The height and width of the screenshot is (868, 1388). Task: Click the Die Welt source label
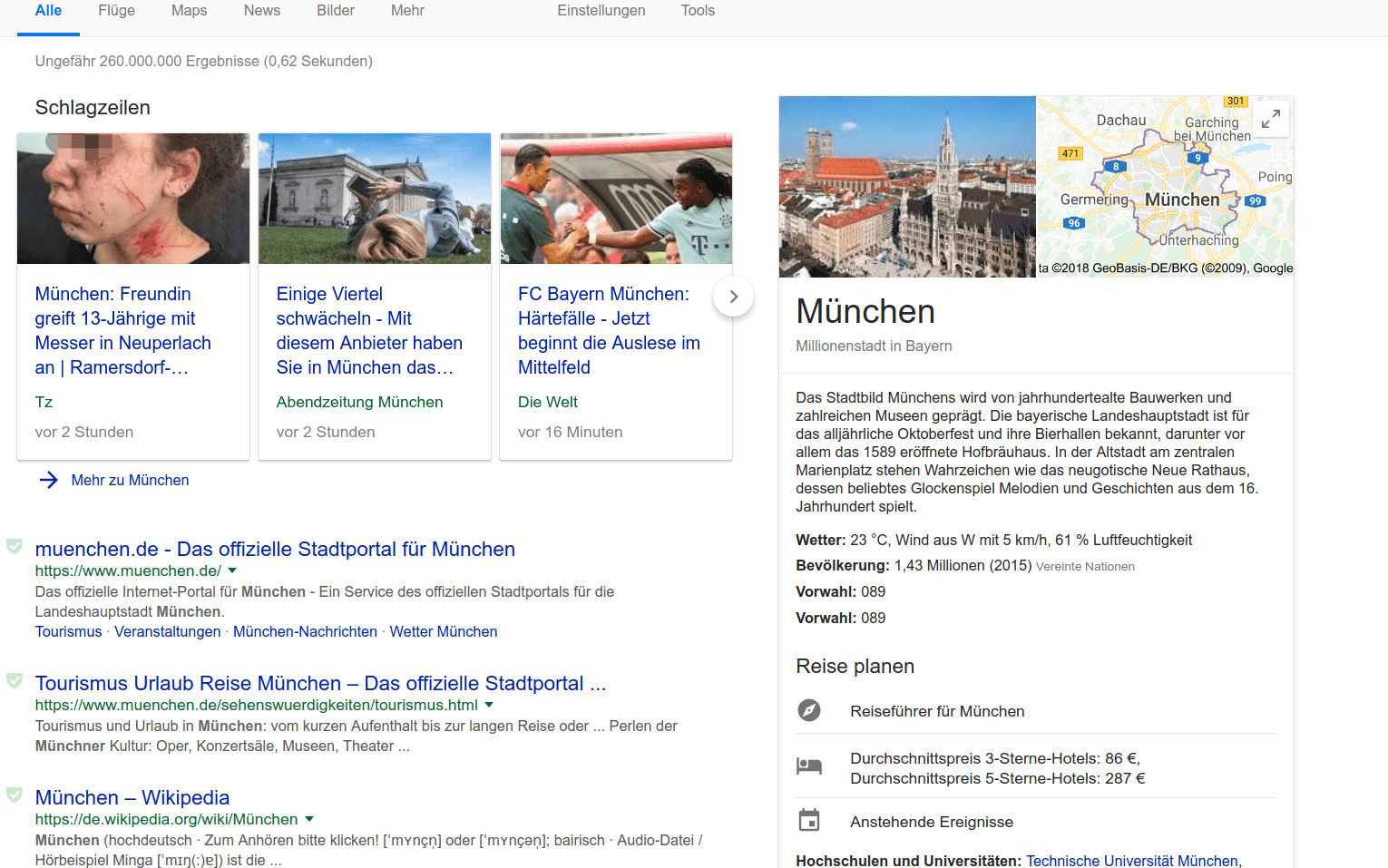click(548, 402)
